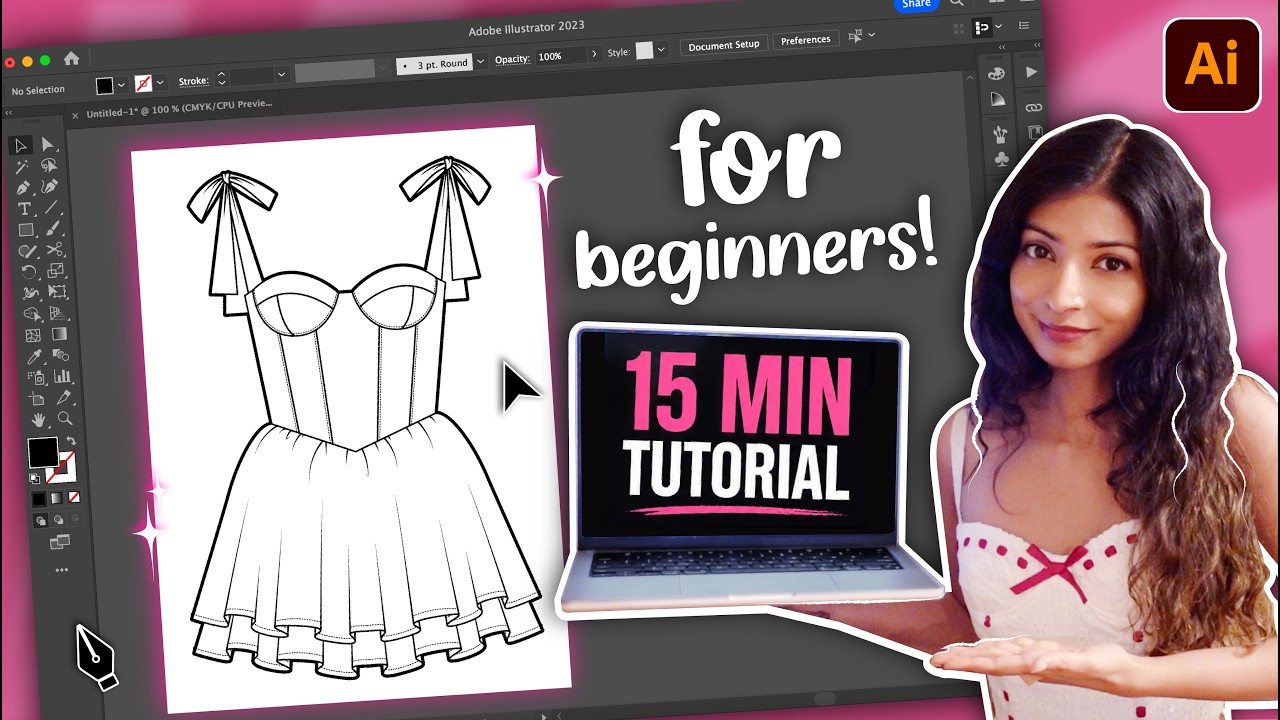Open the Symbols panel club icon

tap(1001, 160)
